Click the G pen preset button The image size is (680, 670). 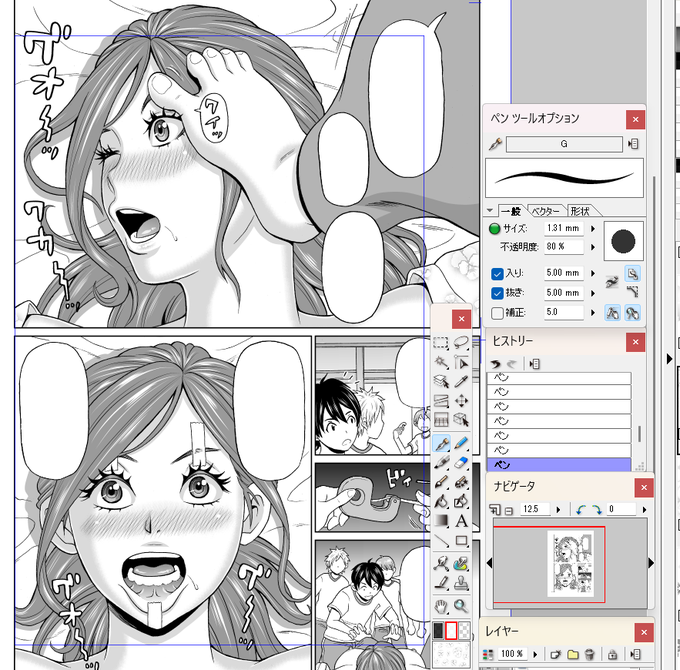pos(564,144)
